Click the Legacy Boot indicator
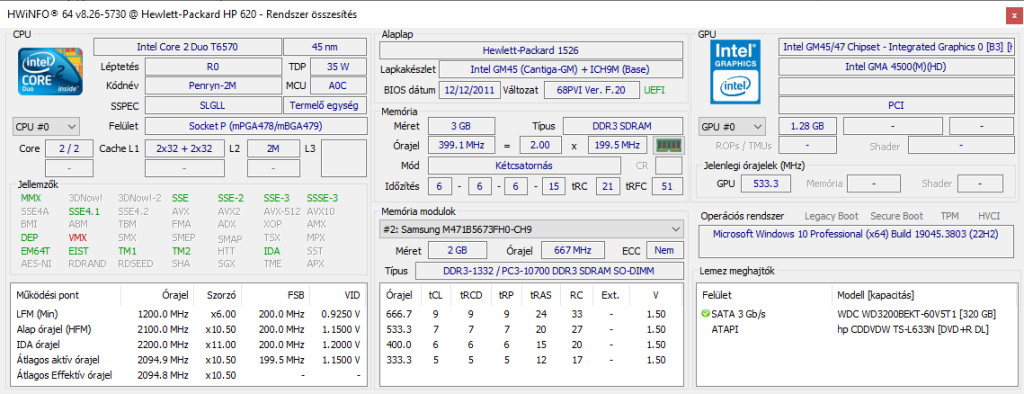The image size is (1024, 394). tap(831, 216)
